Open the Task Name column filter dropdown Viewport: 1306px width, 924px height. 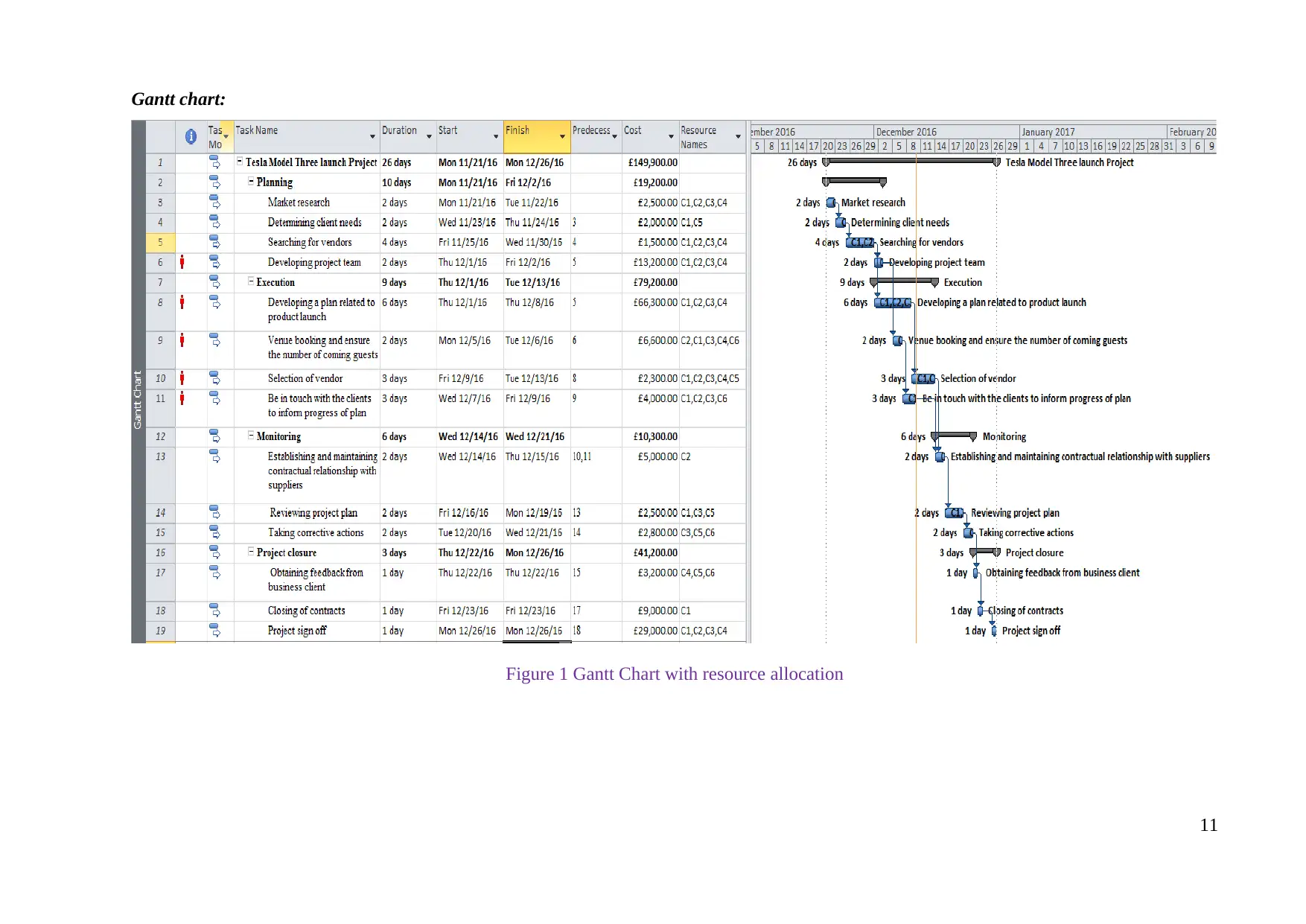[372, 136]
